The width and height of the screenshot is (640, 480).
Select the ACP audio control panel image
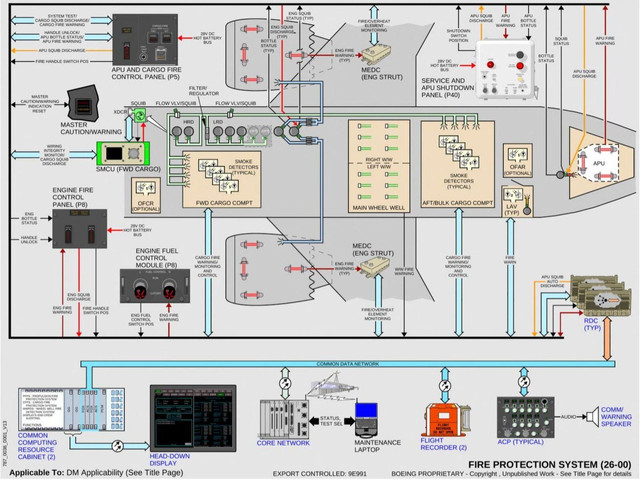pos(526,417)
